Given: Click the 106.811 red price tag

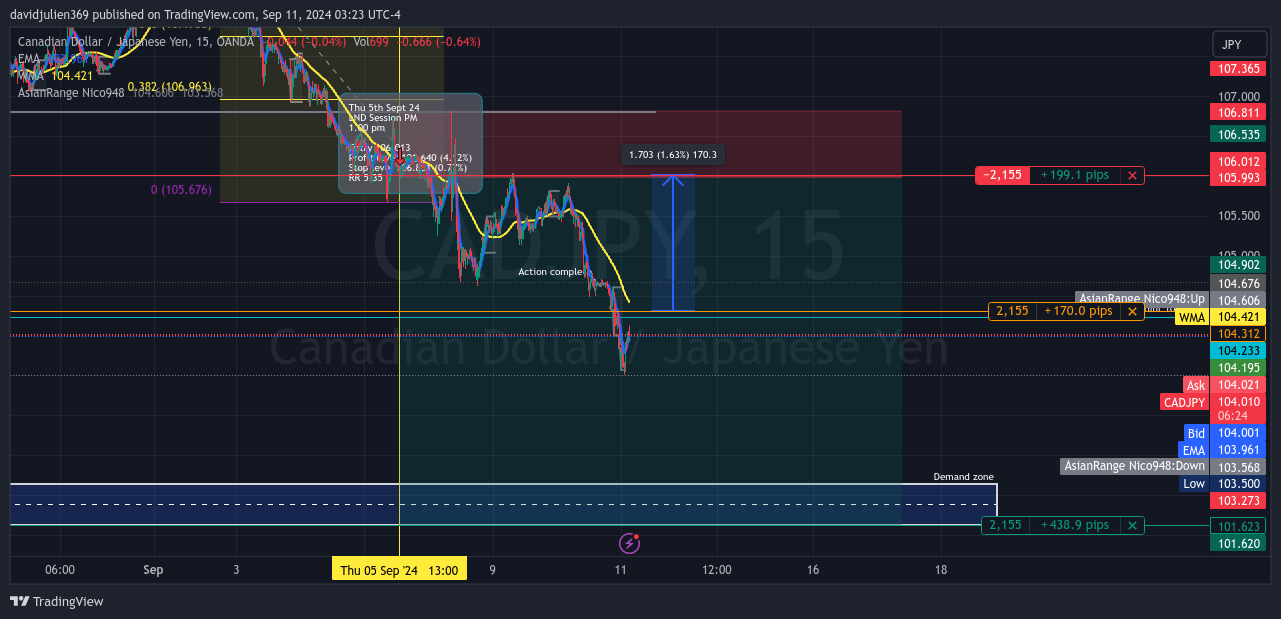Looking at the screenshot, I should pyautogui.click(x=1238, y=113).
